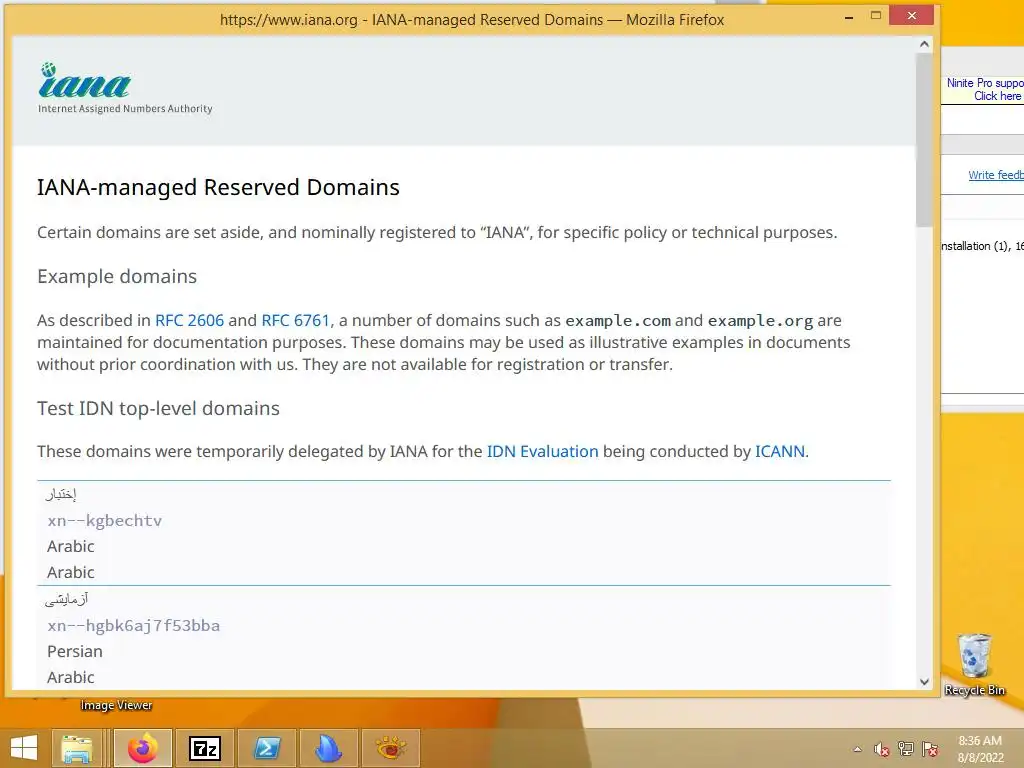This screenshot has width=1024, height=768.
Task: Click the xn--hgbk6aj7f53bba domain text
Action: coord(133,626)
